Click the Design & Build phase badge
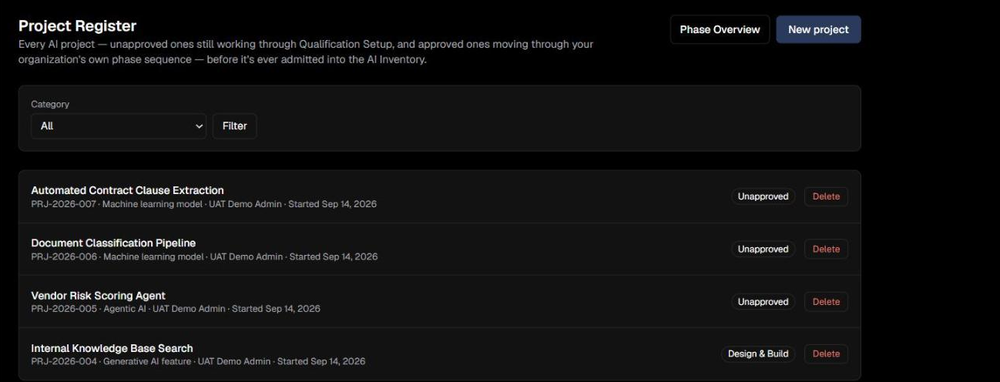1000x382 pixels. click(758, 354)
